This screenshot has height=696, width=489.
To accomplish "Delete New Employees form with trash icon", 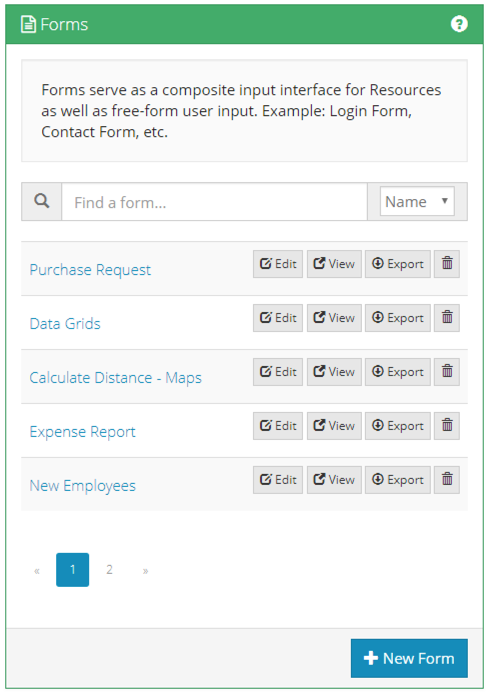I will coord(447,479).
